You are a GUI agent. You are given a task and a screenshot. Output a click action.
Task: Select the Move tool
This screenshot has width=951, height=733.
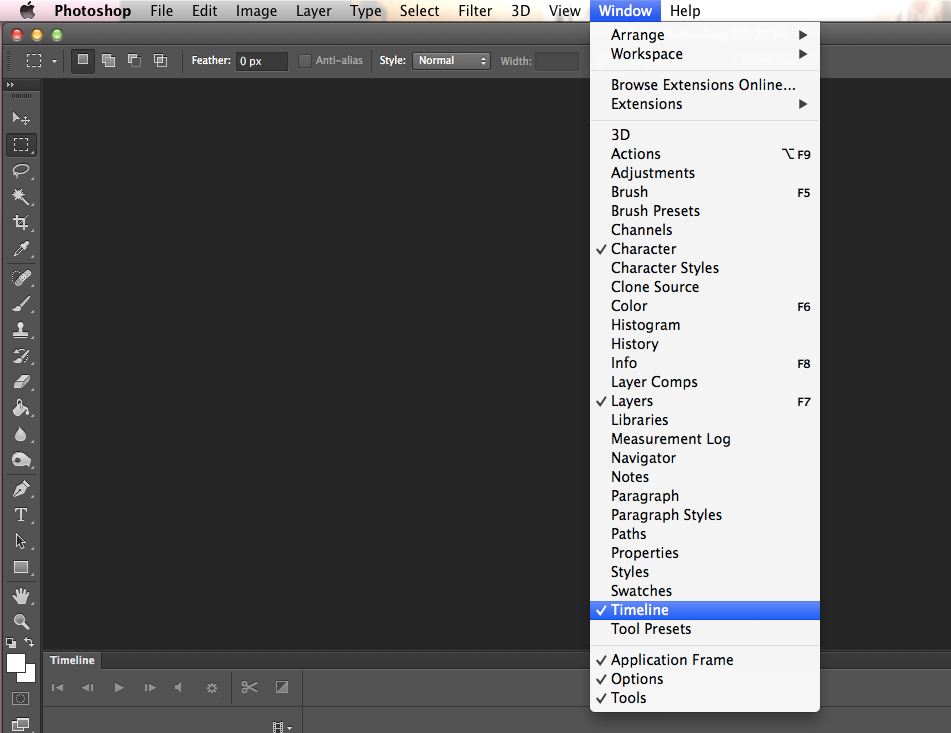pyautogui.click(x=21, y=118)
